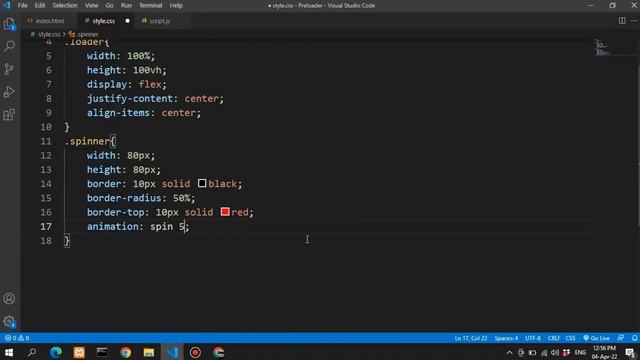
Task: Switch to the style.css tab
Action: pos(104,21)
